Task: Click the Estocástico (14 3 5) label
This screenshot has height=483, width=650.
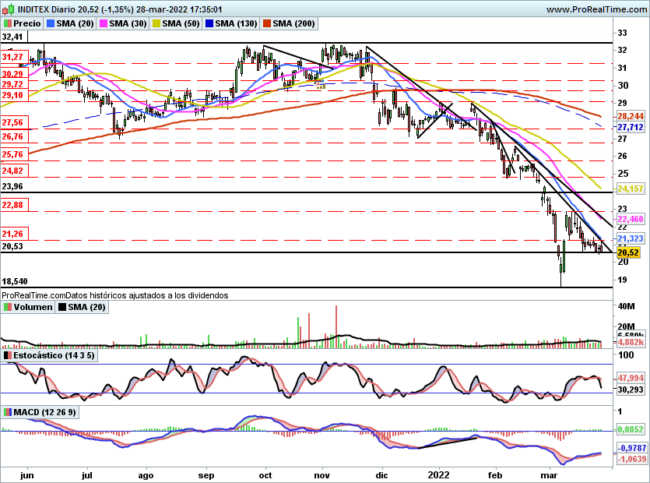Action: pyautogui.click(x=54, y=356)
